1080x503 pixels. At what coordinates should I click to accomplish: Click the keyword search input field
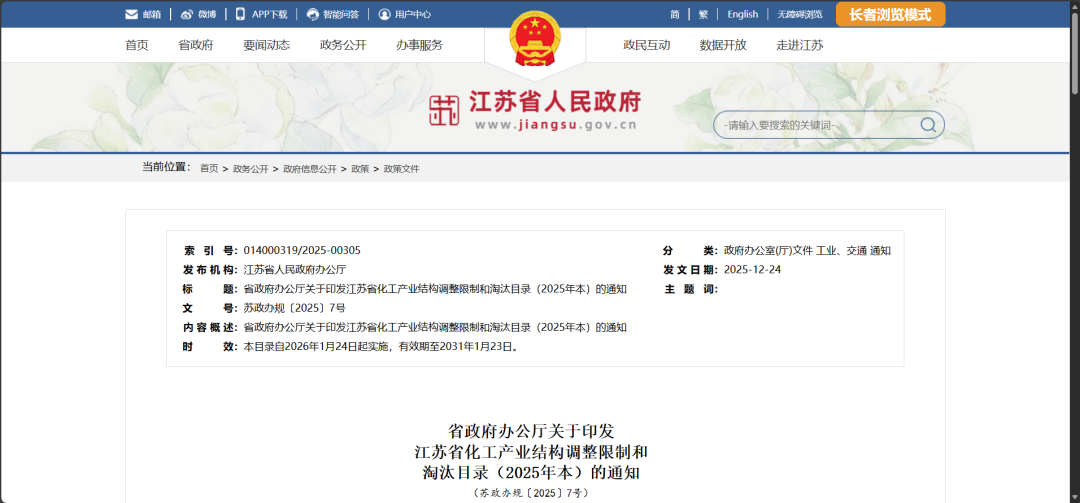(815, 125)
